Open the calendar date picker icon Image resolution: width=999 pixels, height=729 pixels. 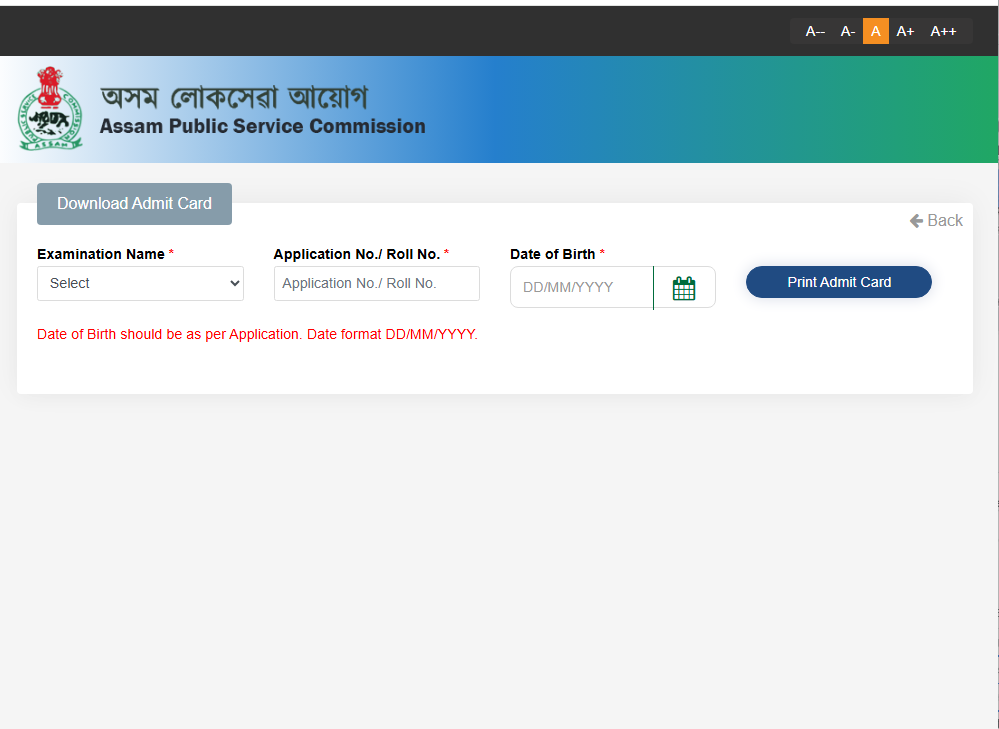coord(684,288)
